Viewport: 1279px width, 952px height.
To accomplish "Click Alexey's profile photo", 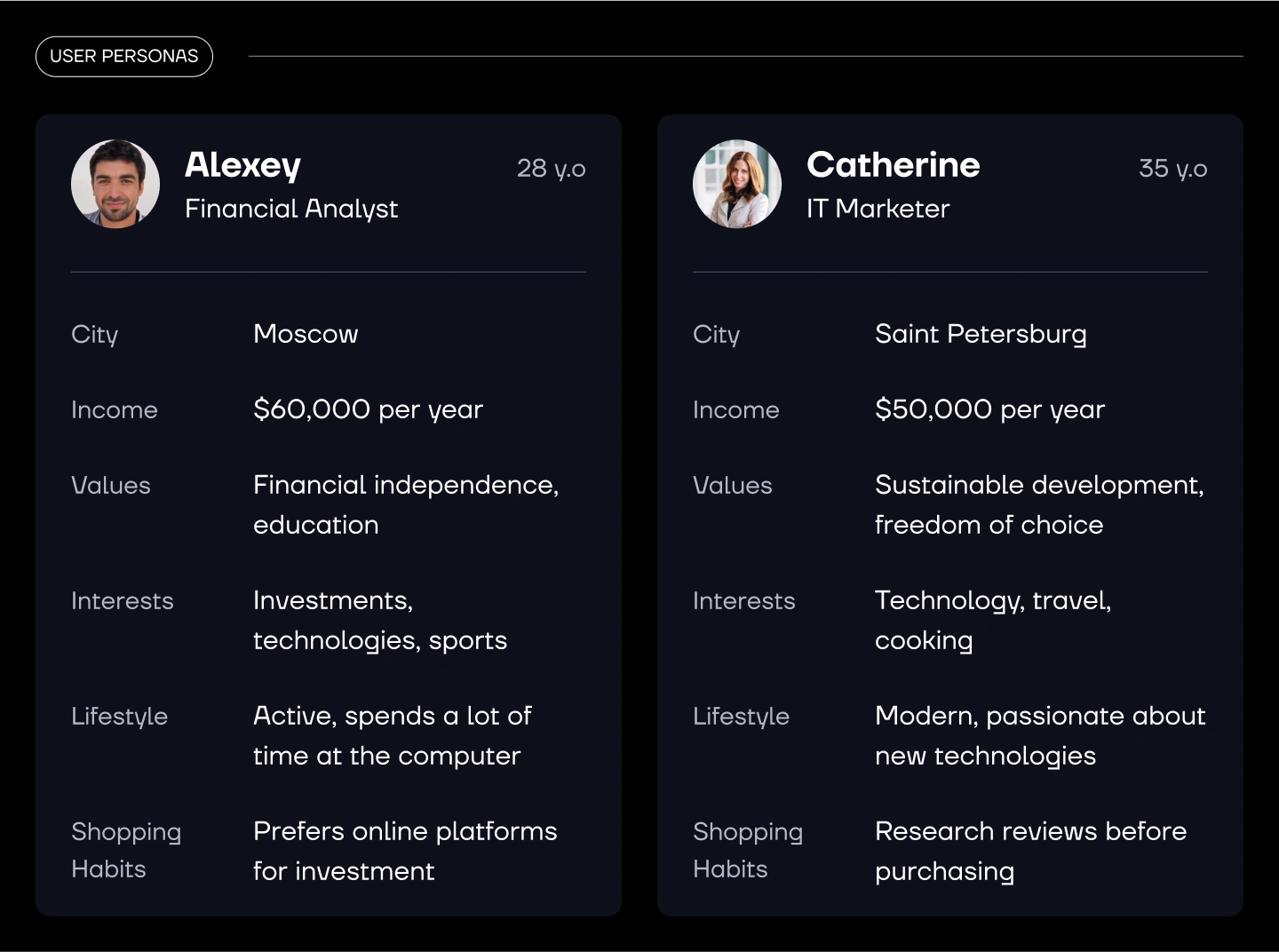I will 115,184.
